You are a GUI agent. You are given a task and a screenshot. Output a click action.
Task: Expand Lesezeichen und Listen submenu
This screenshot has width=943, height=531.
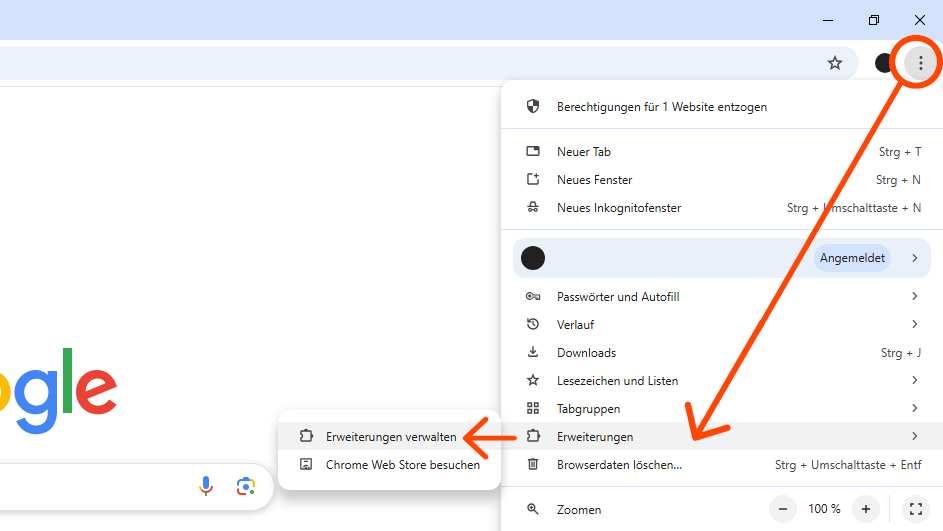click(722, 381)
